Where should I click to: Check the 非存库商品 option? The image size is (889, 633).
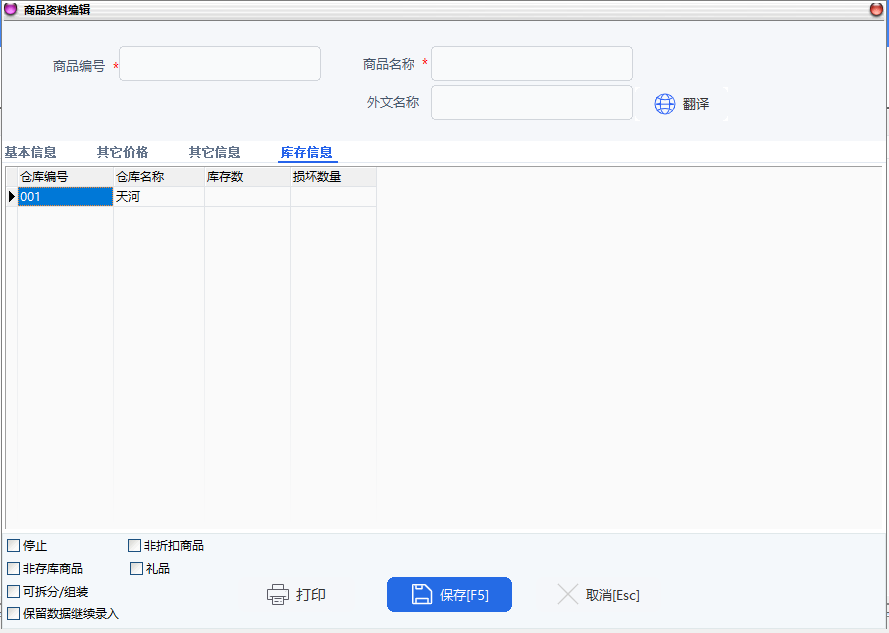tap(14, 569)
